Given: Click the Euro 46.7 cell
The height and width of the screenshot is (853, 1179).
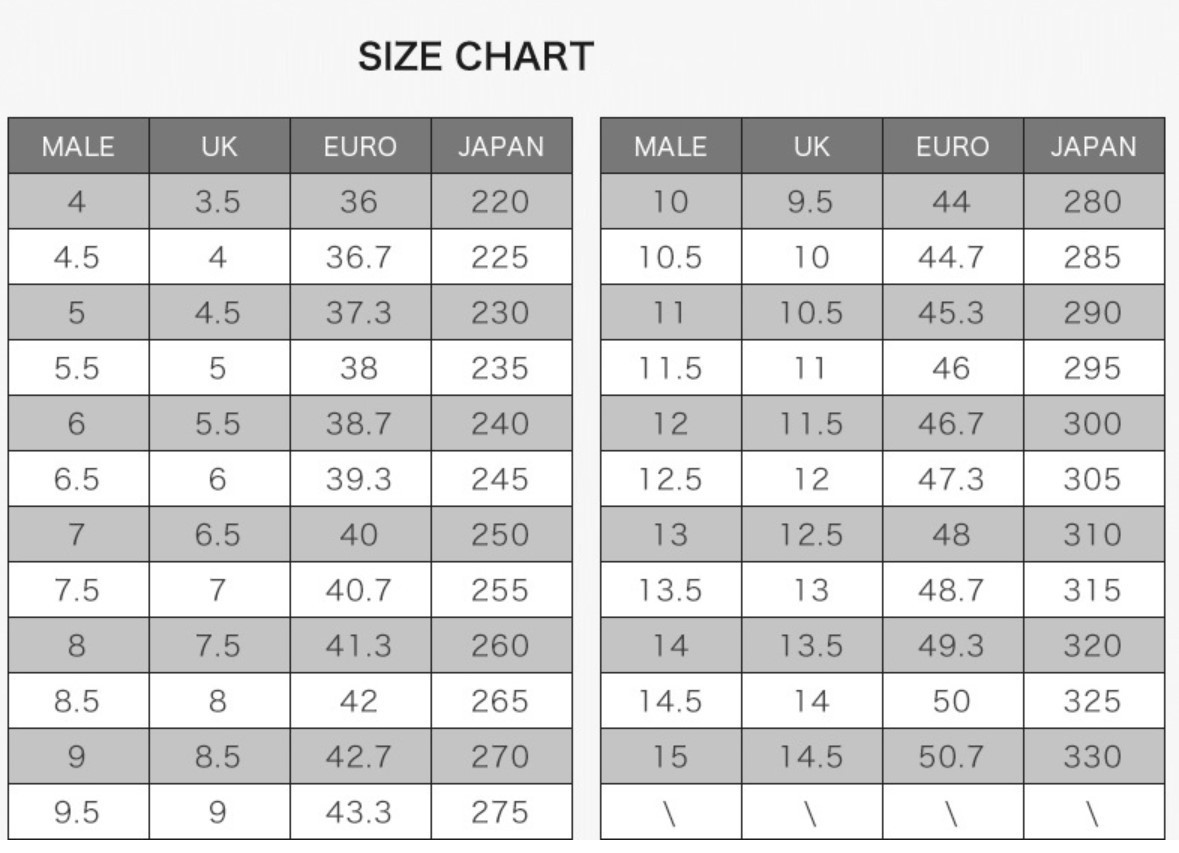Looking at the screenshot, I should pyautogui.click(x=952, y=424).
